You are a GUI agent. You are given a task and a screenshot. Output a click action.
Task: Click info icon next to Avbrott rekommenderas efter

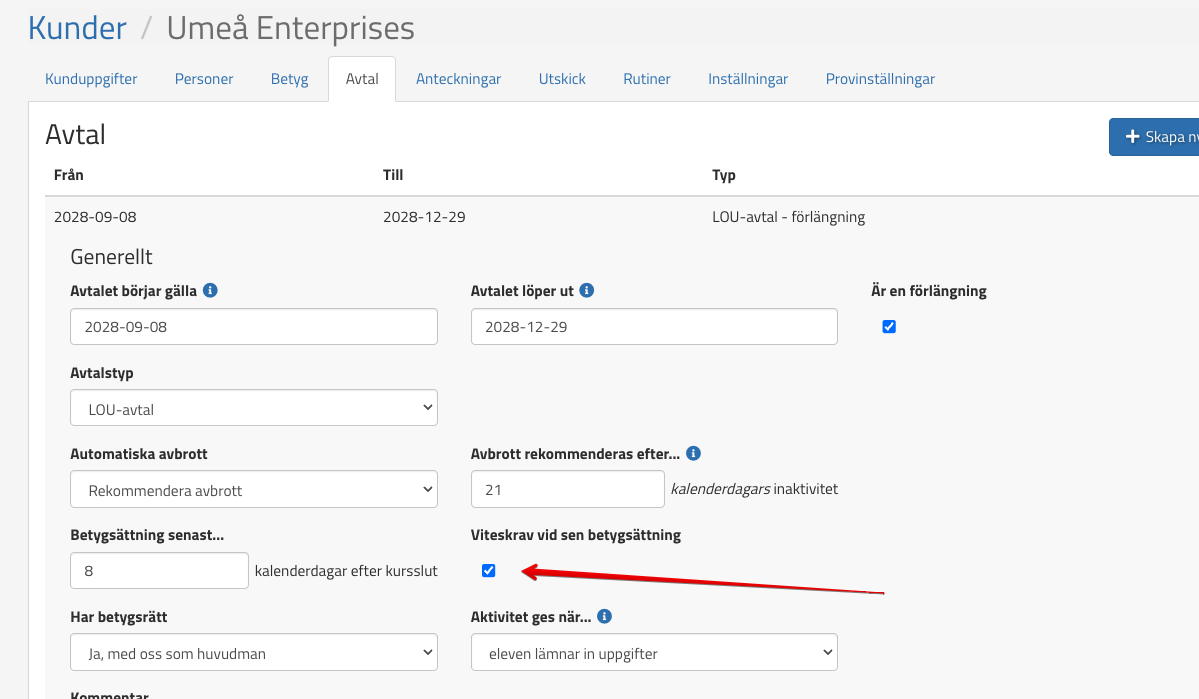tap(693, 453)
